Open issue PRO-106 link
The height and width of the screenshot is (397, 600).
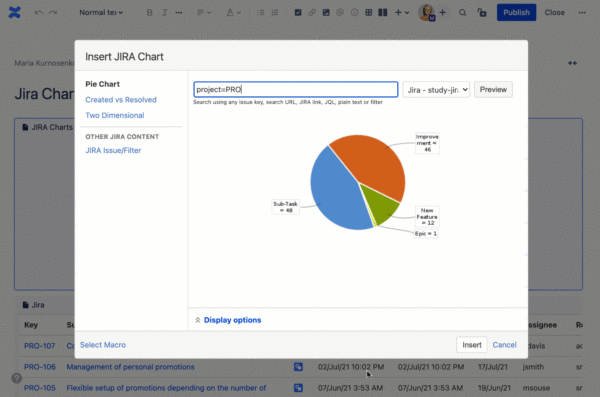click(x=40, y=367)
